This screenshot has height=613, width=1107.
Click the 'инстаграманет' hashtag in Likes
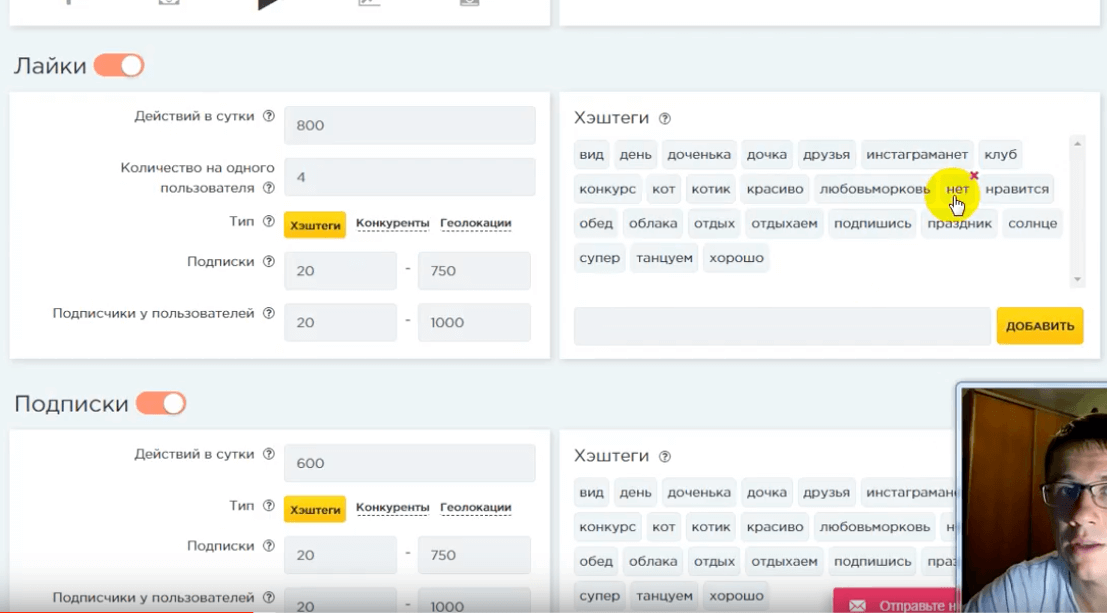click(917, 155)
